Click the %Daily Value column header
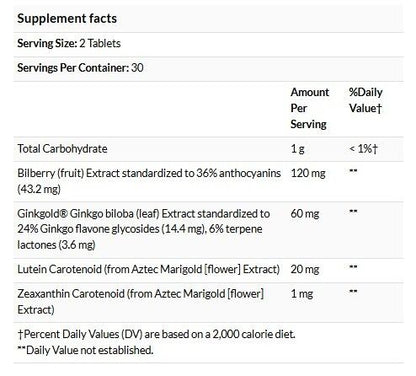416x376 pixels. pos(366,100)
